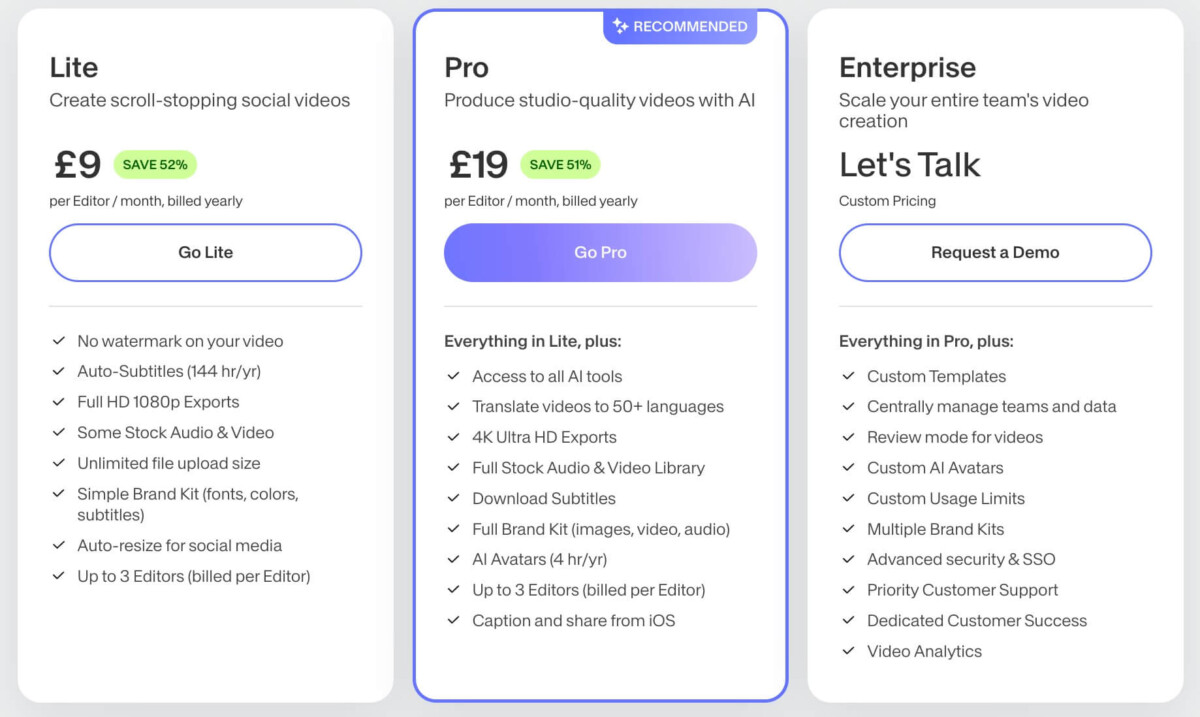Click the SAVE 51% badge on Pro
Image resolution: width=1200 pixels, height=717 pixels.
(x=560, y=164)
